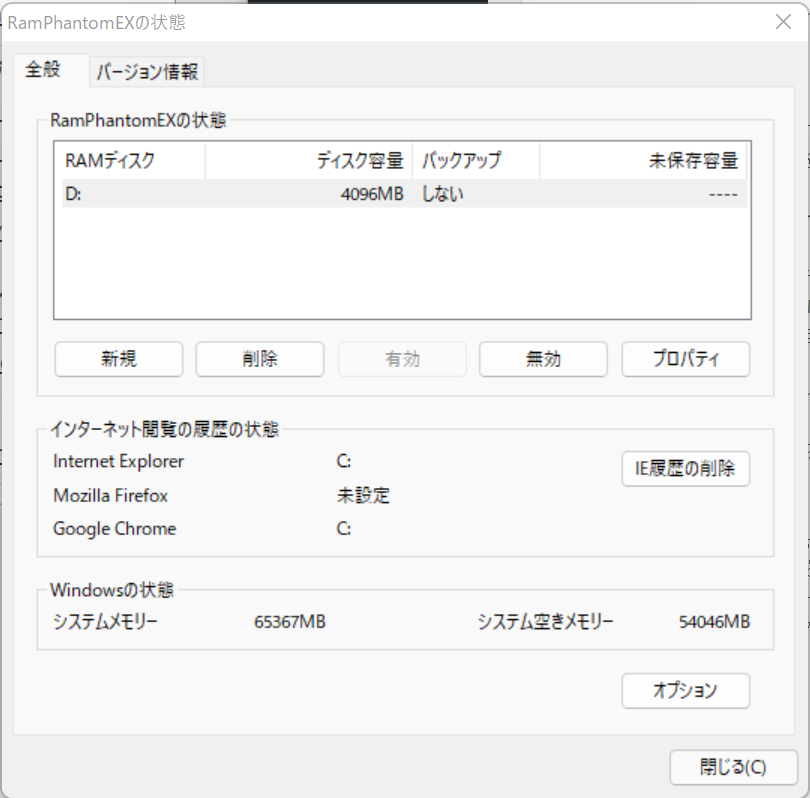
Task: Click the 削除 button
Action: (260, 359)
